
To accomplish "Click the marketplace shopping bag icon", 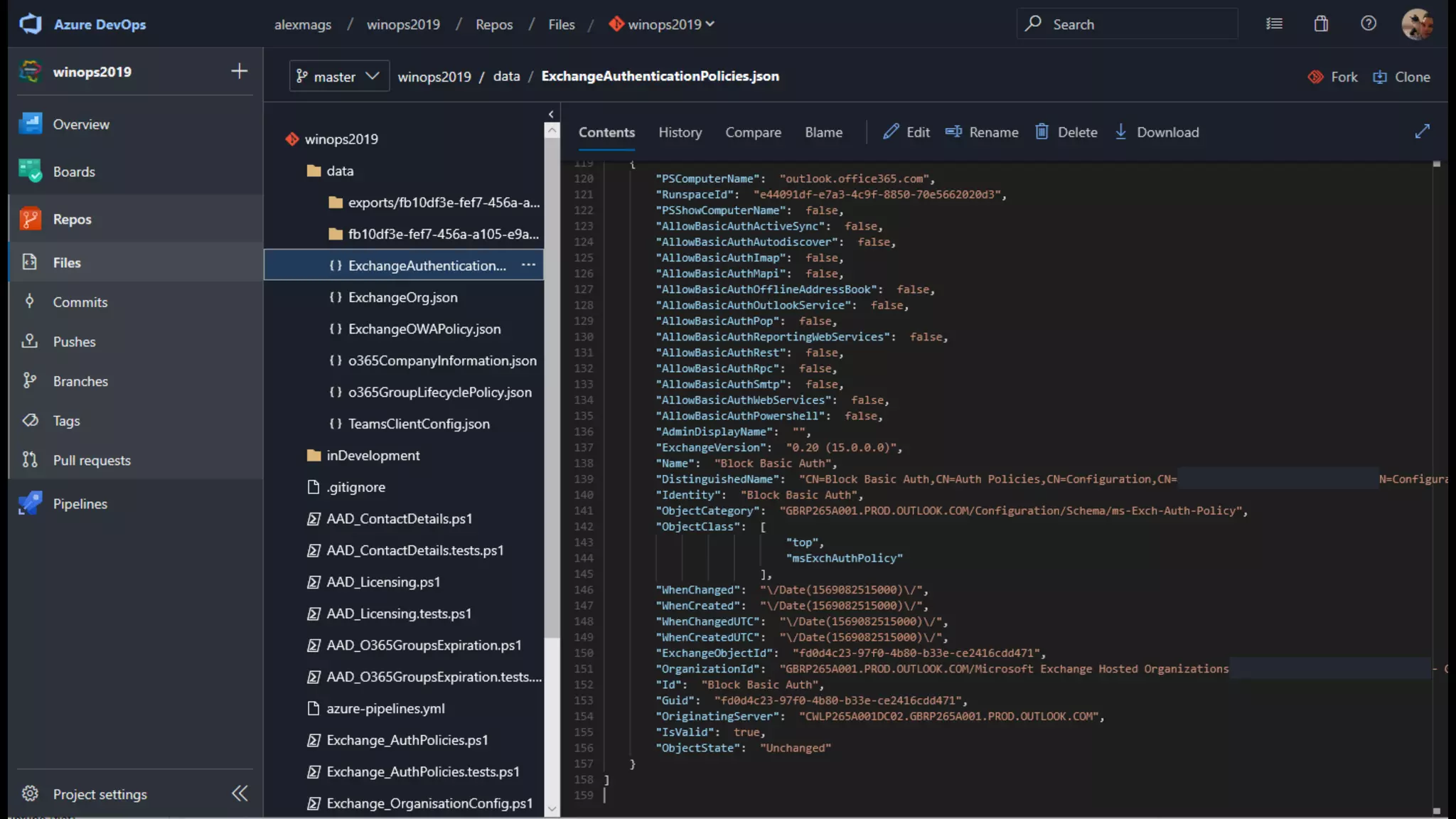I will pos(1321,23).
